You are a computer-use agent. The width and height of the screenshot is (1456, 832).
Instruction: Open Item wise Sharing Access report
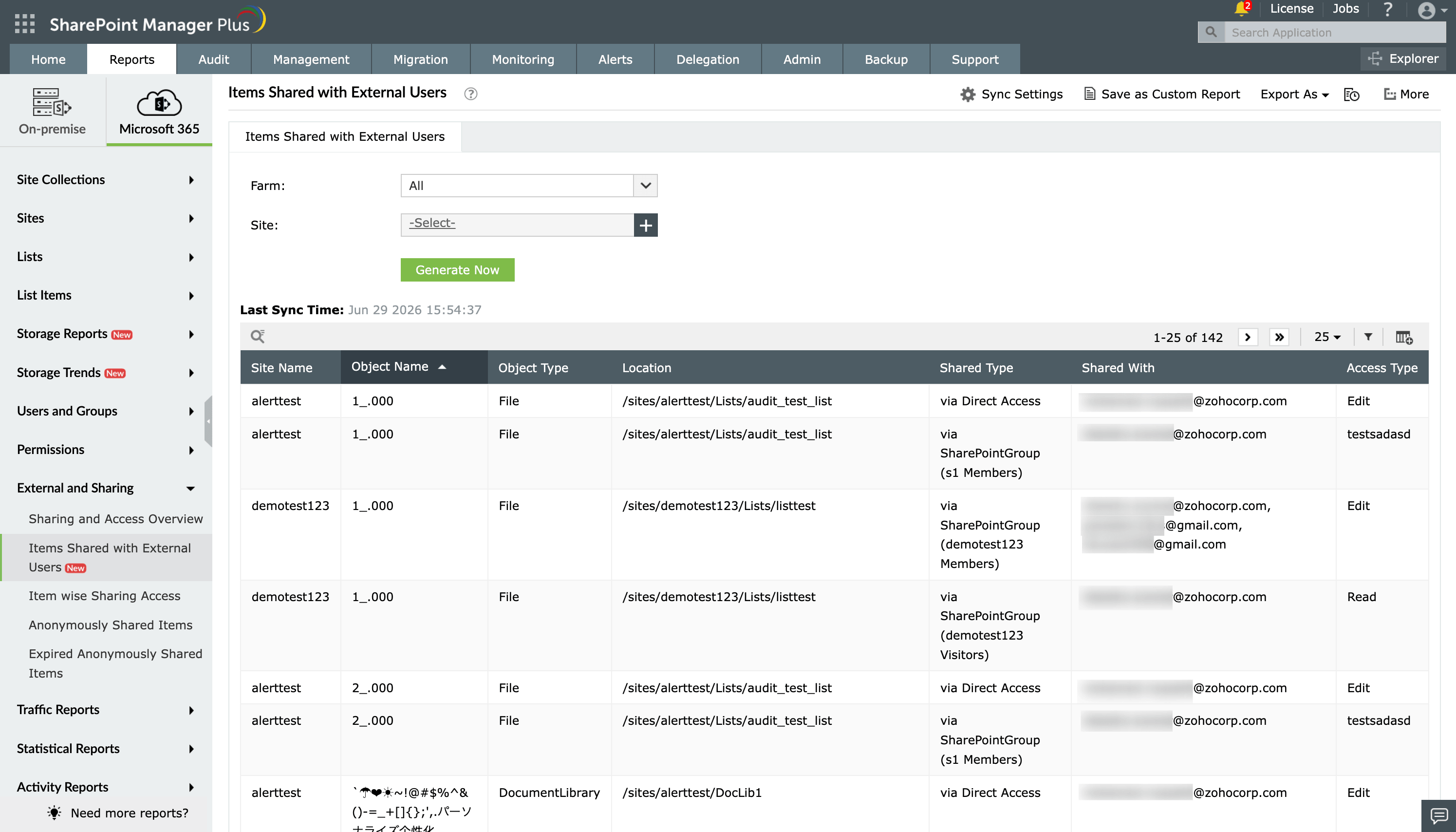click(x=105, y=596)
